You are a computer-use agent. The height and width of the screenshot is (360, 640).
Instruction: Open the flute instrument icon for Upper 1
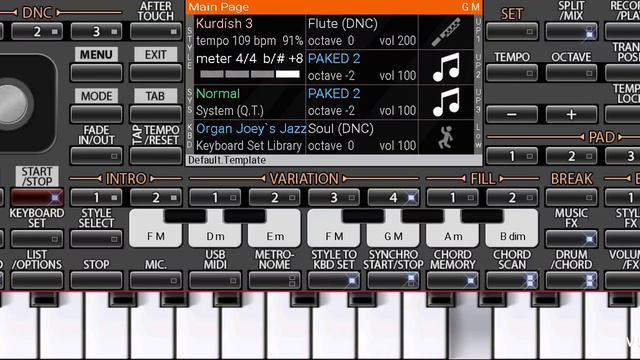pyautogui.click(x=446, y=32)
